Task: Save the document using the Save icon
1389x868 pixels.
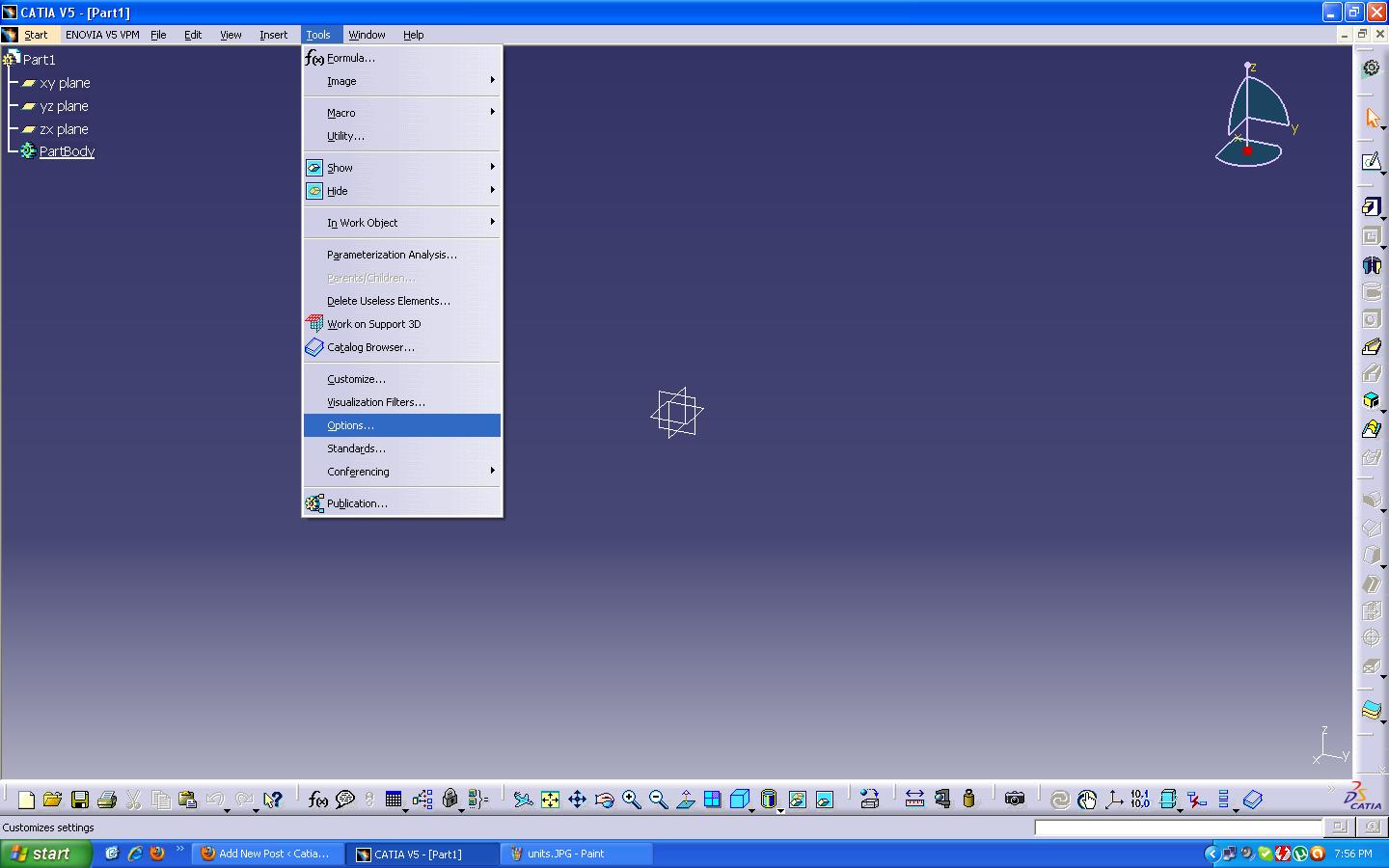Action: click(x=80, y=800)
